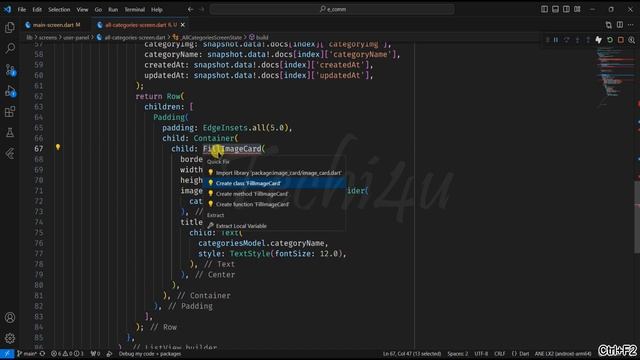Open the Selection menu
This screenshot has width=640, height=360.
(59, 9)
